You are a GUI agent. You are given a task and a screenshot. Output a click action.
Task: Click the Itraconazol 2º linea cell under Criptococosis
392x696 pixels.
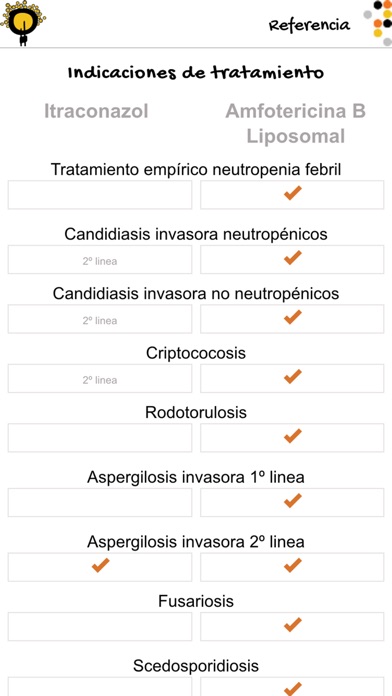point(100,379)
